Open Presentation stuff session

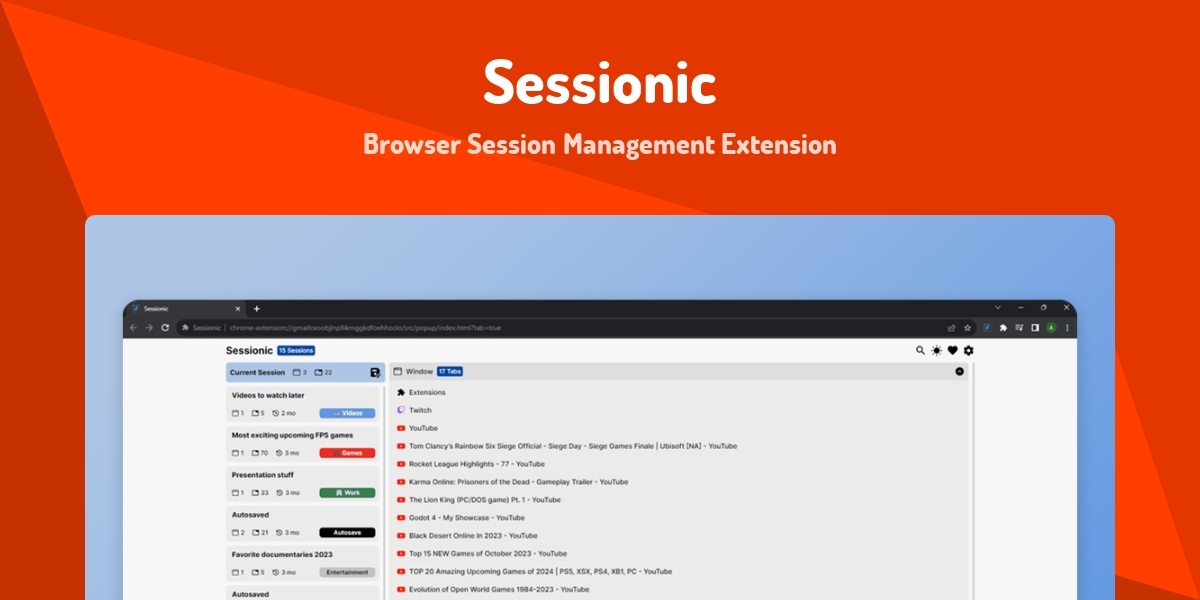[304, 484]
